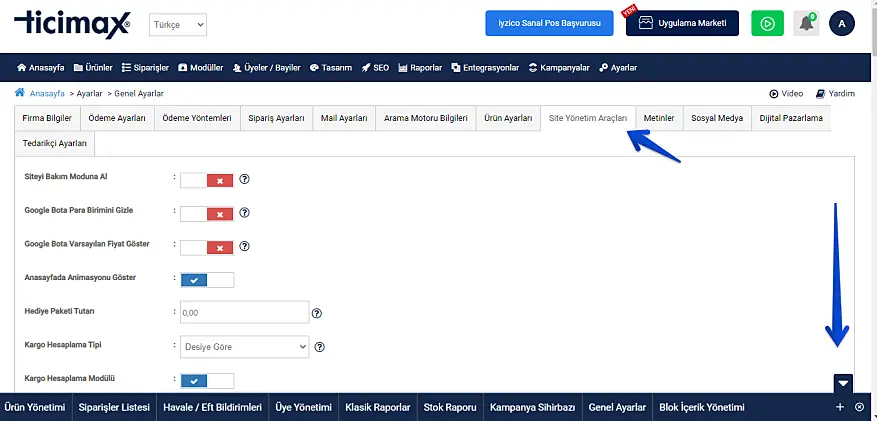Switch to the Ödeme Yöntemleri tab
The image size is (877, 421).
pyautogui.click(x=197, y=119)
